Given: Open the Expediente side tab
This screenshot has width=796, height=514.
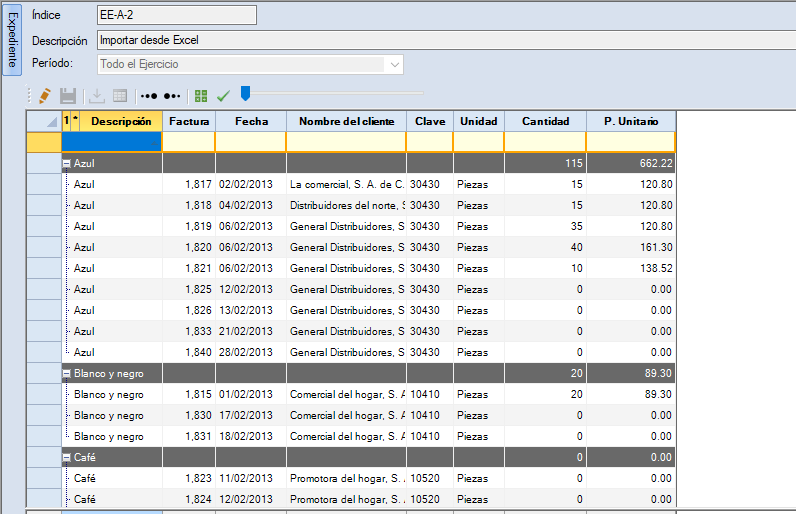Looking at the screenshot, I should [x=12, y=41].
